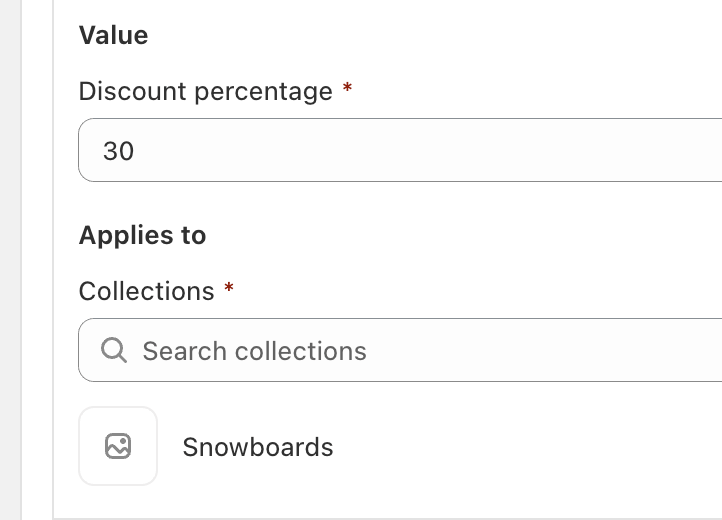The width and height of the screenshot is (722, 520).
Task: Focus the Discount percentage input field
Action: pyautogui.click(x=400, y=150)
